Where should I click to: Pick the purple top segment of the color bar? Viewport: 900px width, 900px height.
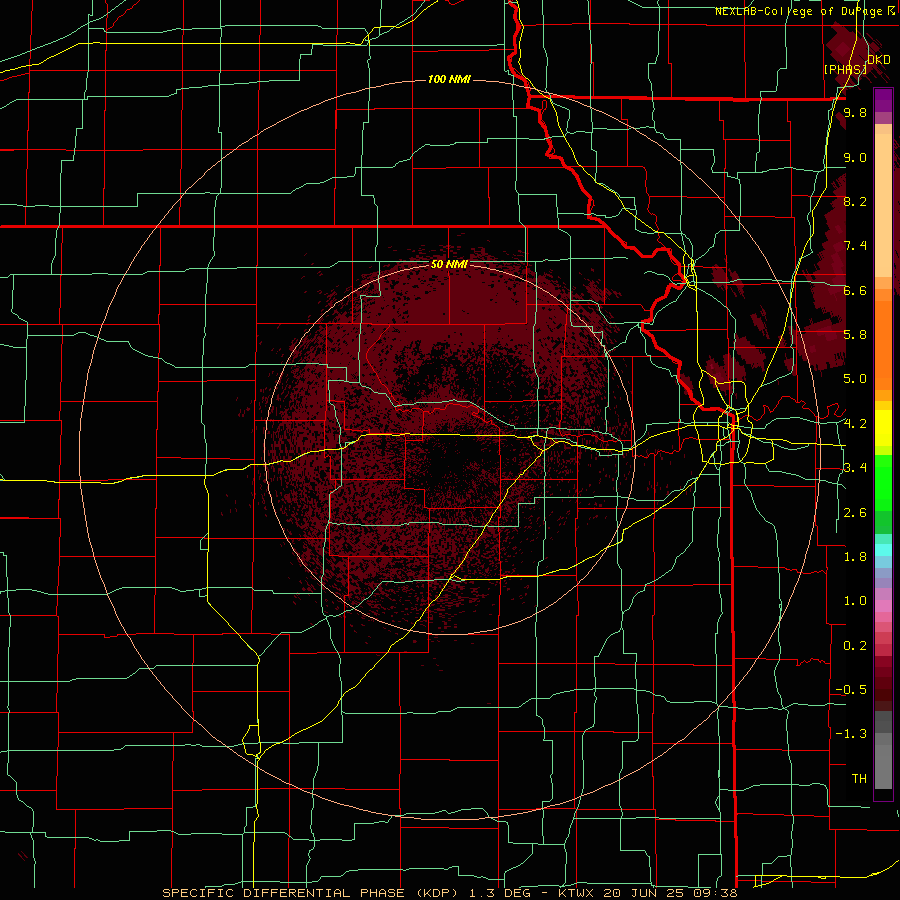883,100
